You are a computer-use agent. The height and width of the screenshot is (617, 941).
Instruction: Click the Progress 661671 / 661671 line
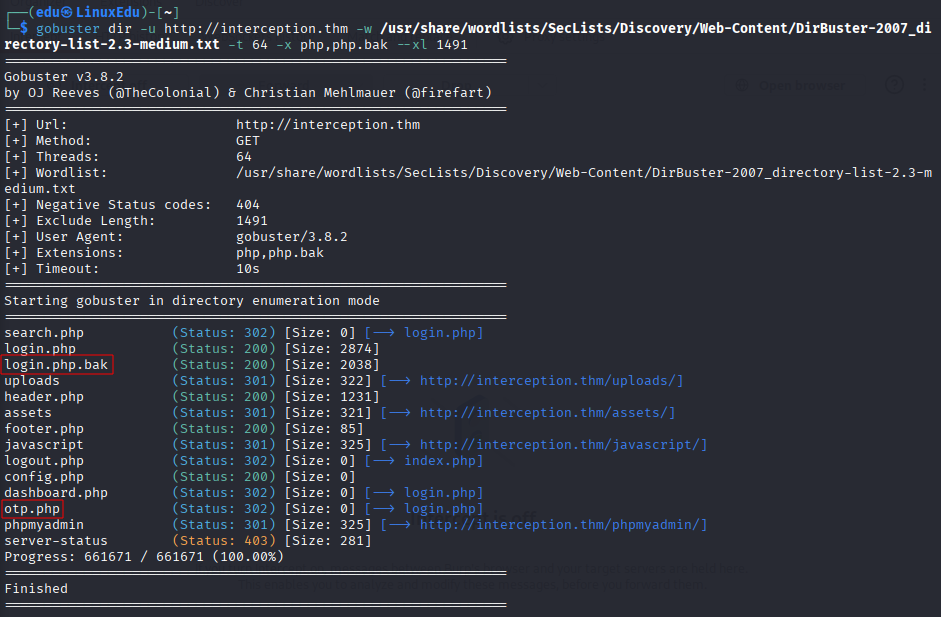pos(144,556)
